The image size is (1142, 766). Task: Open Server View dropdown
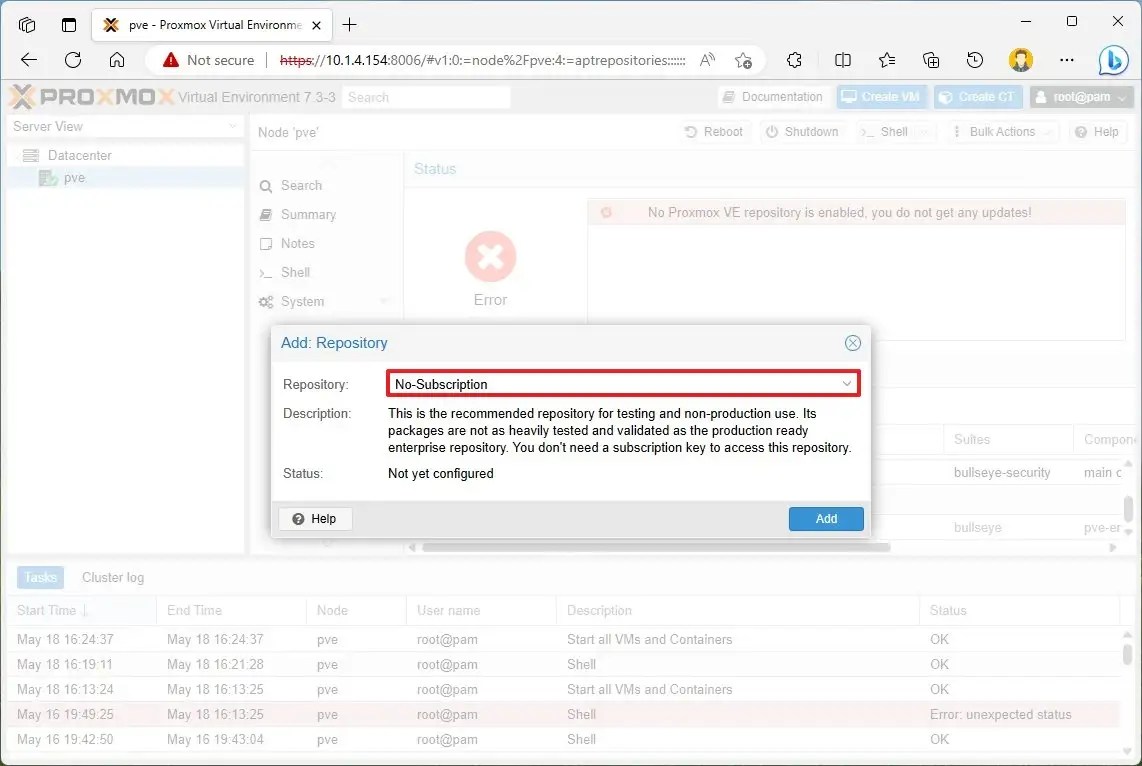(125, 126)
